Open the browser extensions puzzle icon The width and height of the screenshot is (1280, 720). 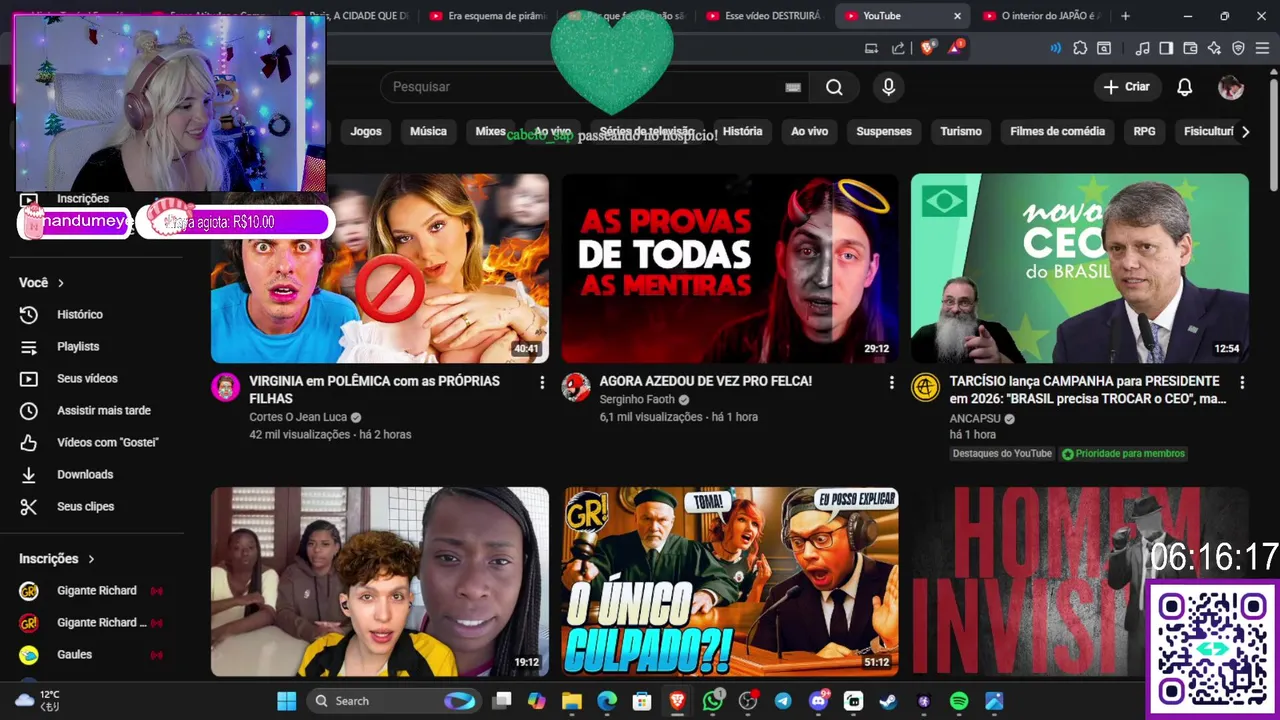coord(1080,48)
